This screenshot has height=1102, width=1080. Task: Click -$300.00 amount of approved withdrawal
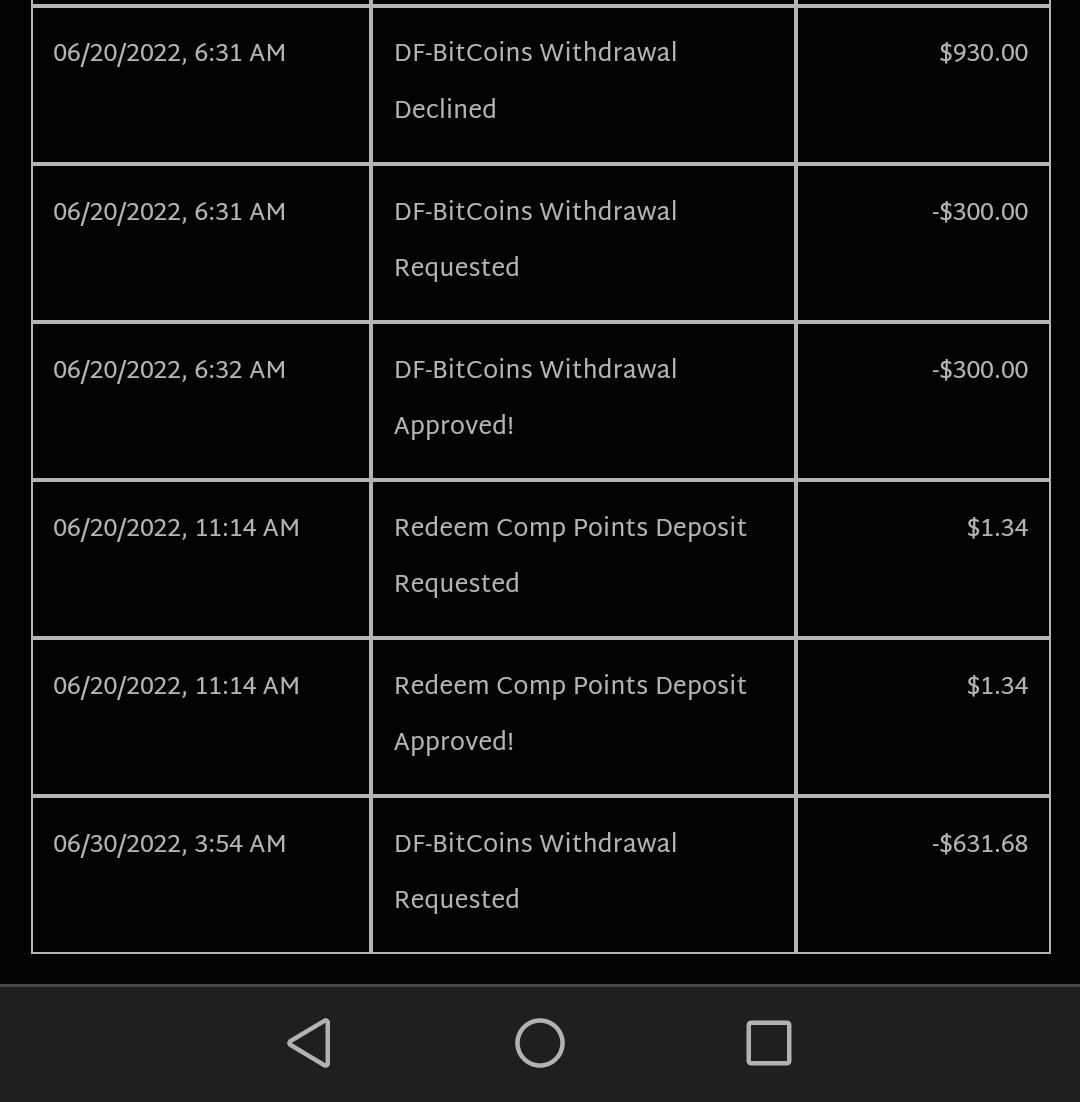(979, 371)
